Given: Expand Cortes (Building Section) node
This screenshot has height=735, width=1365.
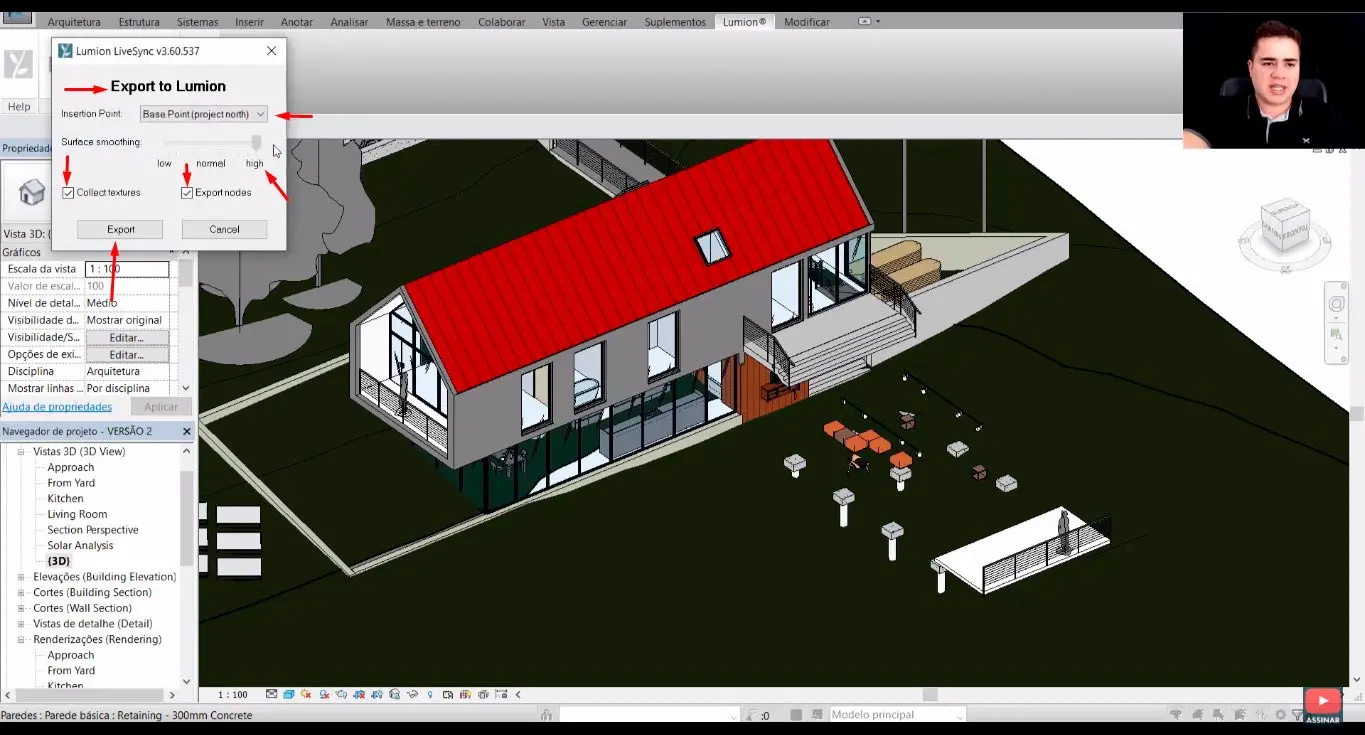Looking at the screenshot, I should (x=22, y=593).
